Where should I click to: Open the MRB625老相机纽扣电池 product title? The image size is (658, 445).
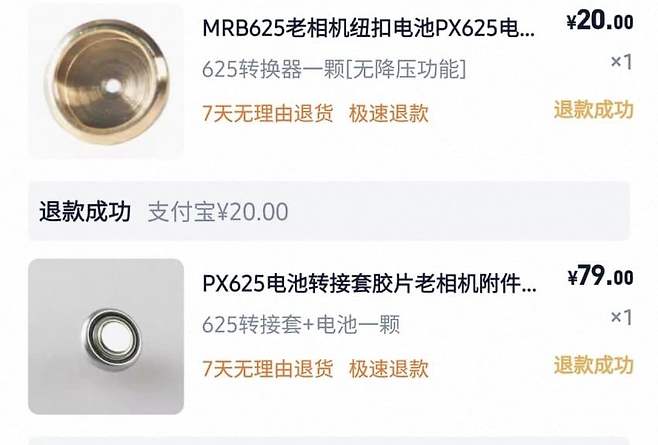pos(369,28)
